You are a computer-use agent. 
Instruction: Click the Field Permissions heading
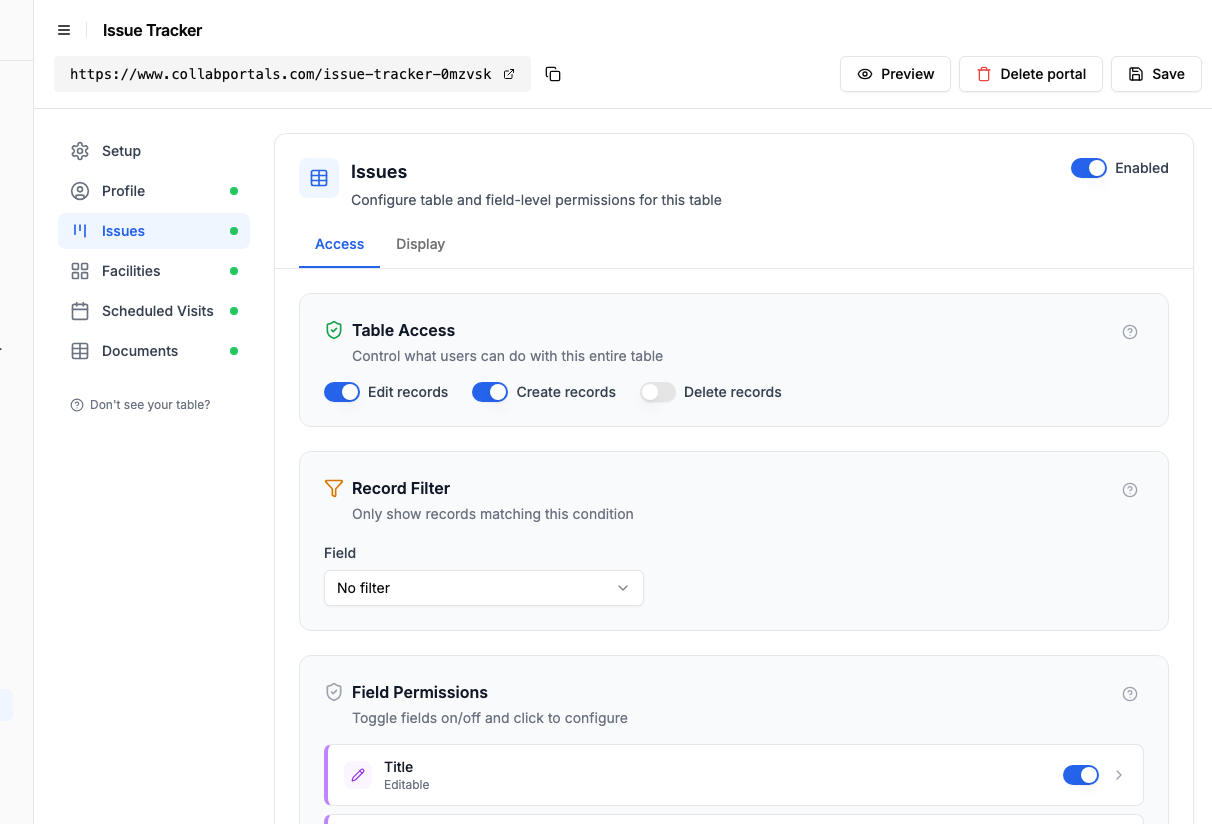click(x=420, y=692)
